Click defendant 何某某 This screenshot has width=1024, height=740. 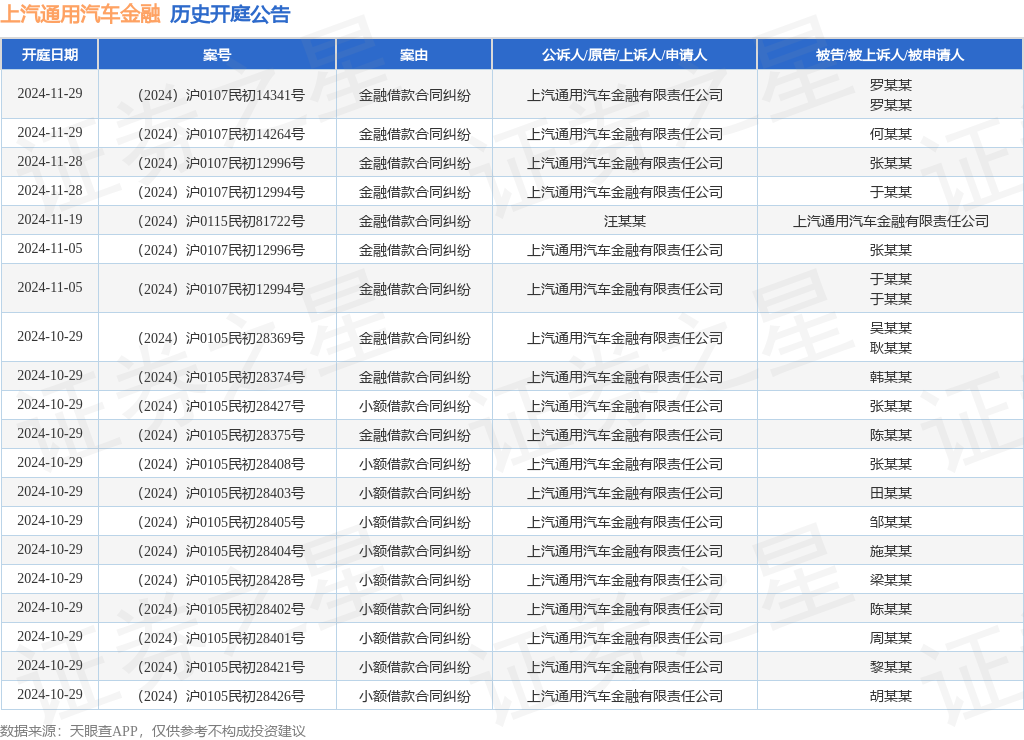(890, 135)
